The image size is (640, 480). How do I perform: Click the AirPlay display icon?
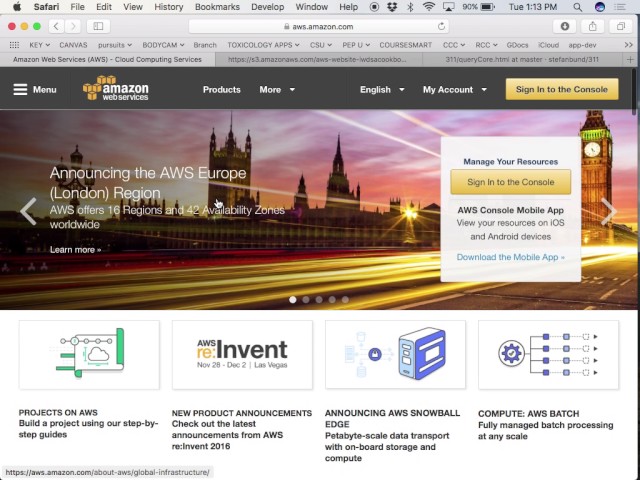click(449, 7)
